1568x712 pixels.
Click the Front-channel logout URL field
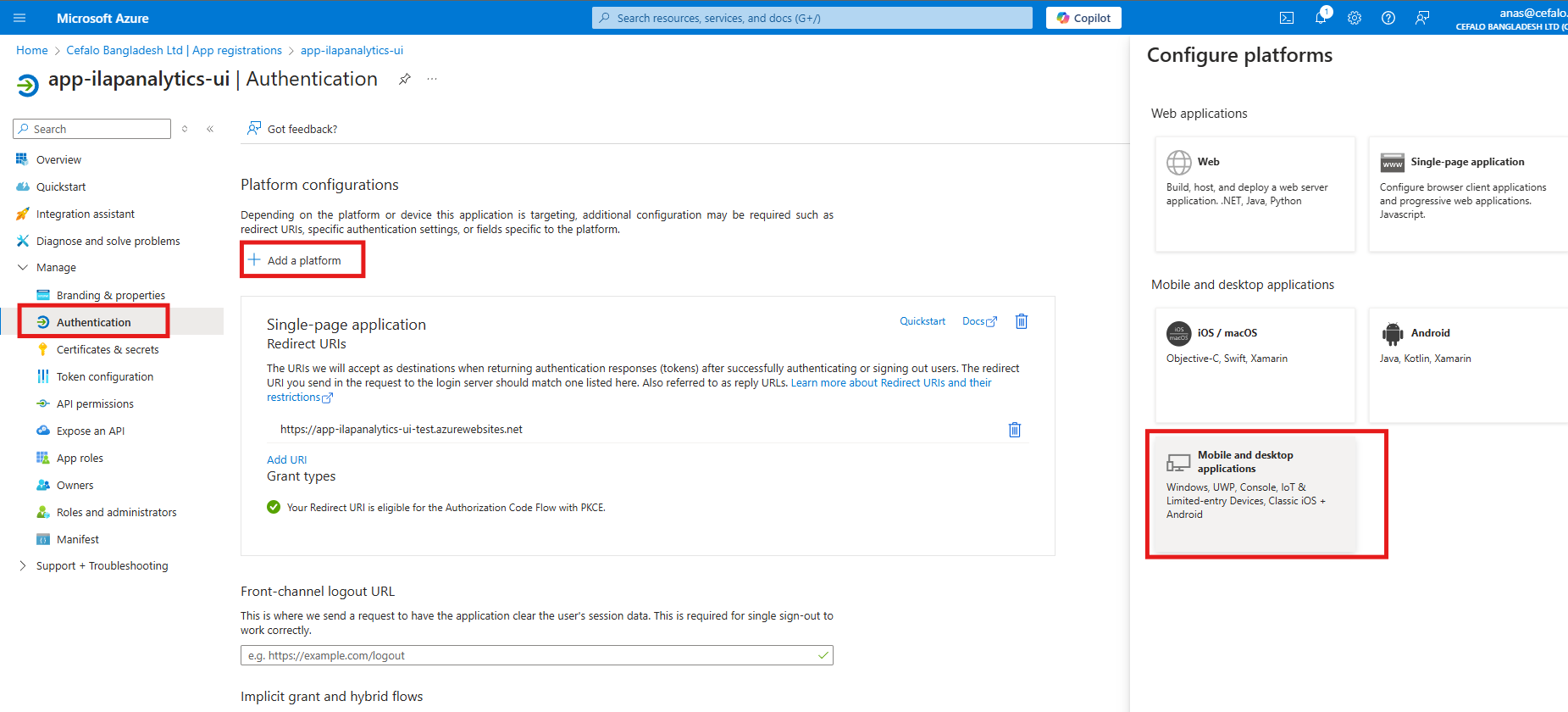coord(536,655)
